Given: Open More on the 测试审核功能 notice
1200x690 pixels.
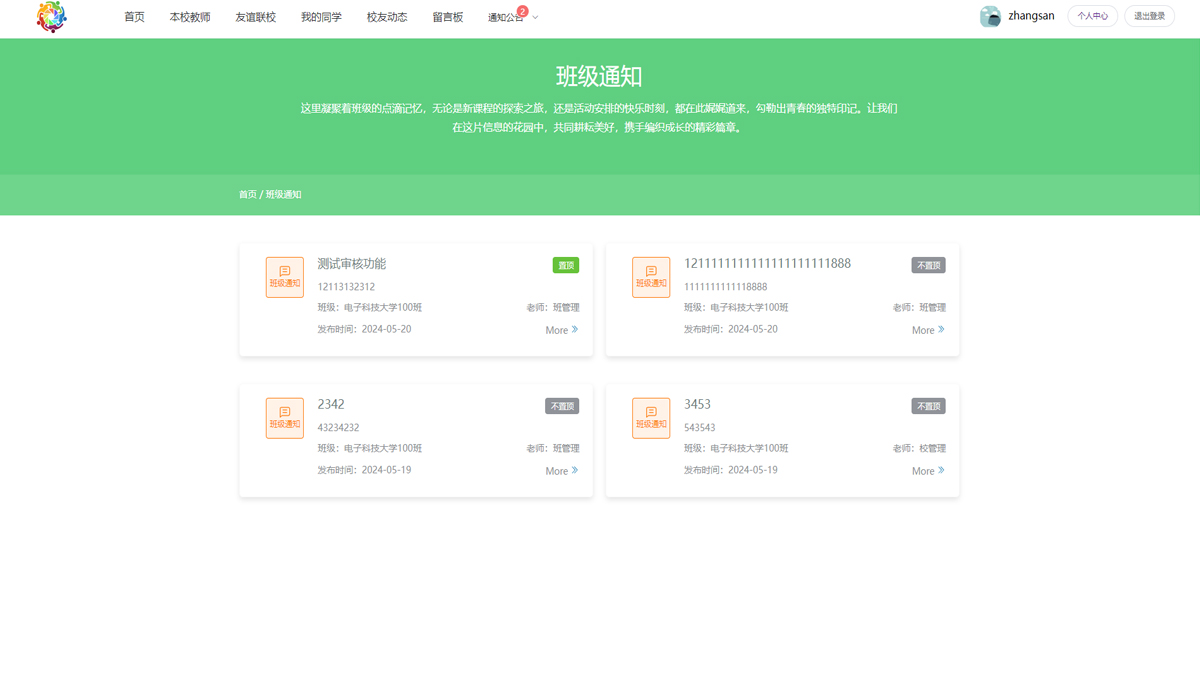Looking at the screenshot, I should (561, 330).
